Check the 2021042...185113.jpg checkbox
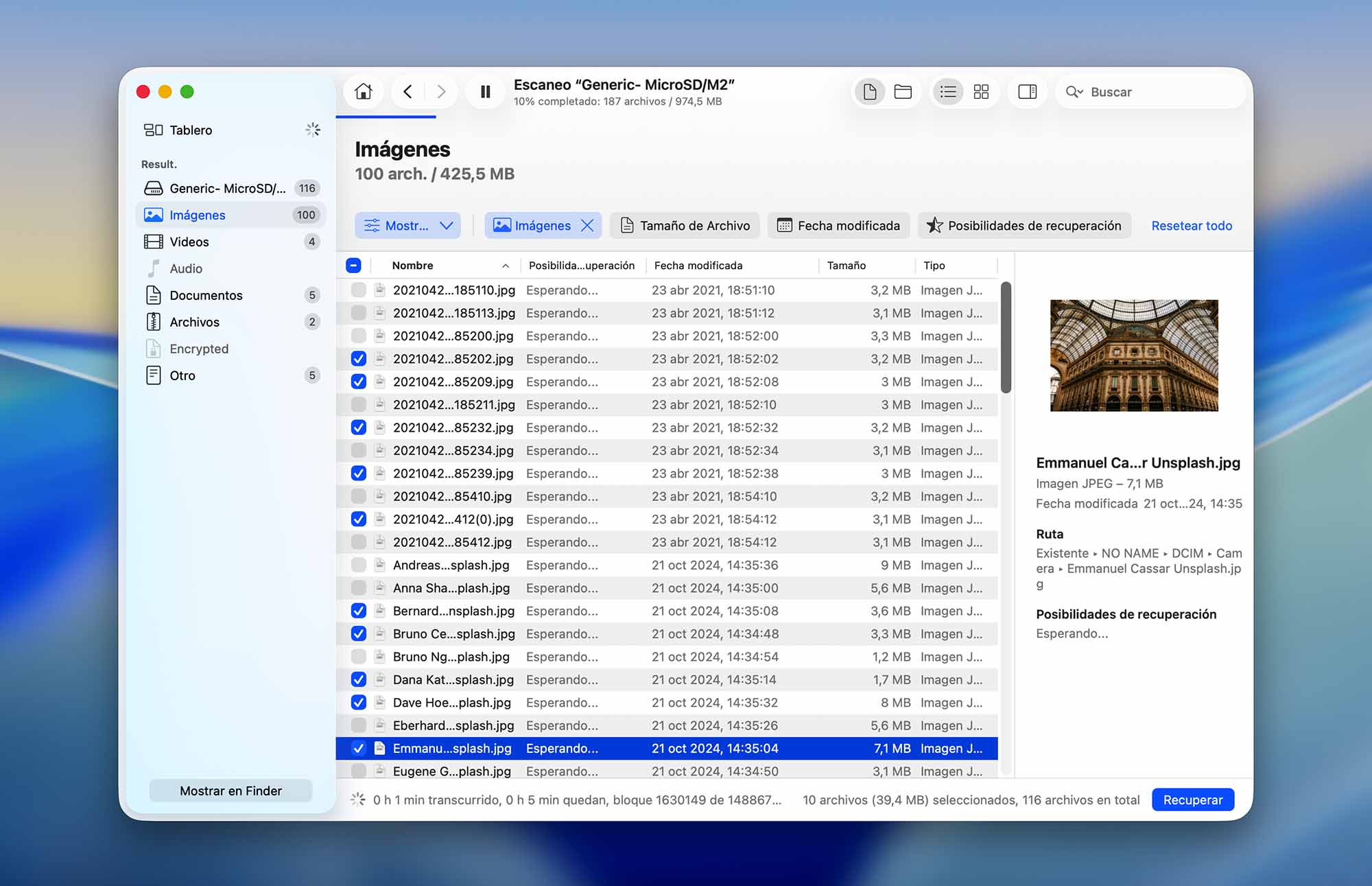The width and height of the screenshot is (1372, 886). pyautogui.click(x=358, y=313)
